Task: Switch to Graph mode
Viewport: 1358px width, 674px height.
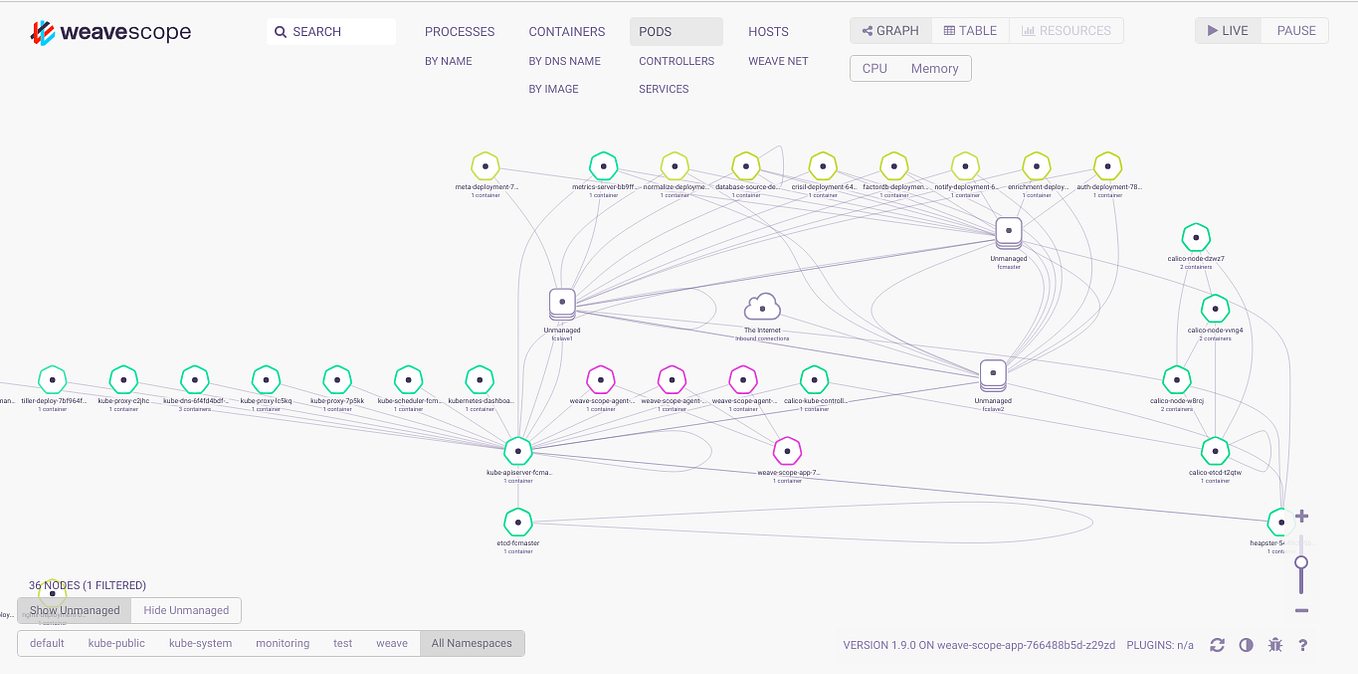Action: pyautogui.click(x=891, y=31)
